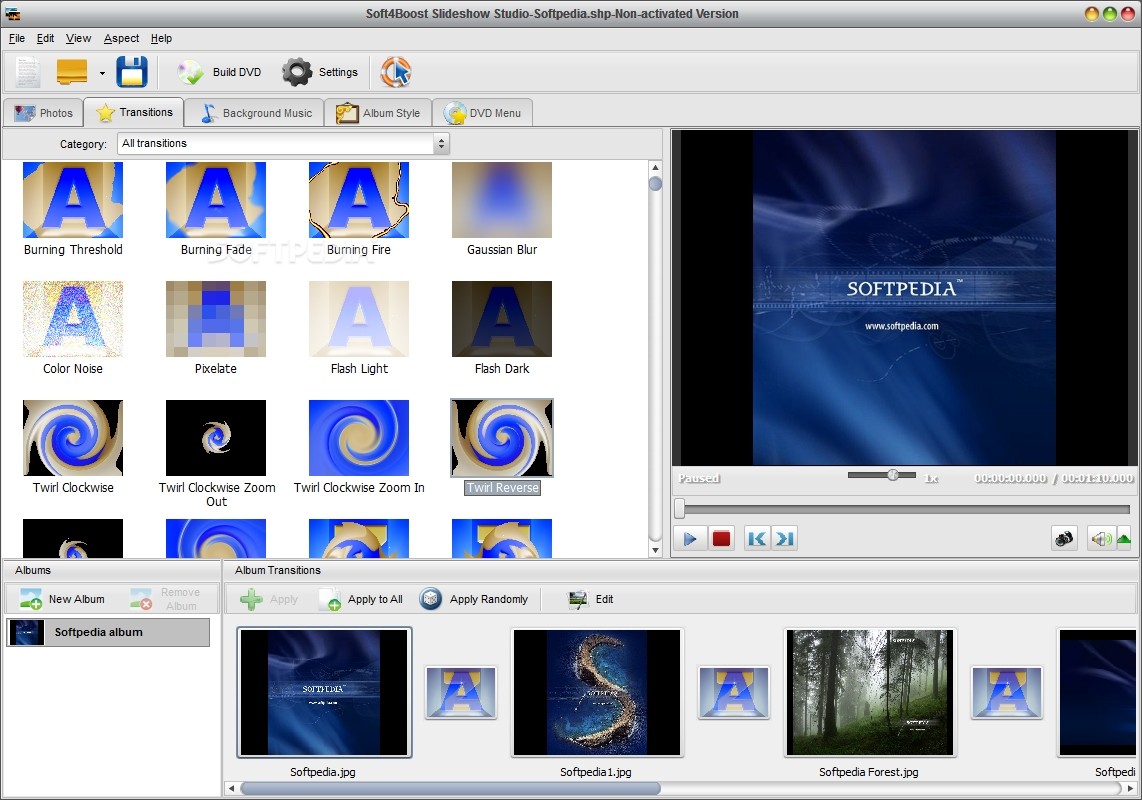Play the slideshow preview
This screenshot has height=800, width=1142.
[690, 538]
